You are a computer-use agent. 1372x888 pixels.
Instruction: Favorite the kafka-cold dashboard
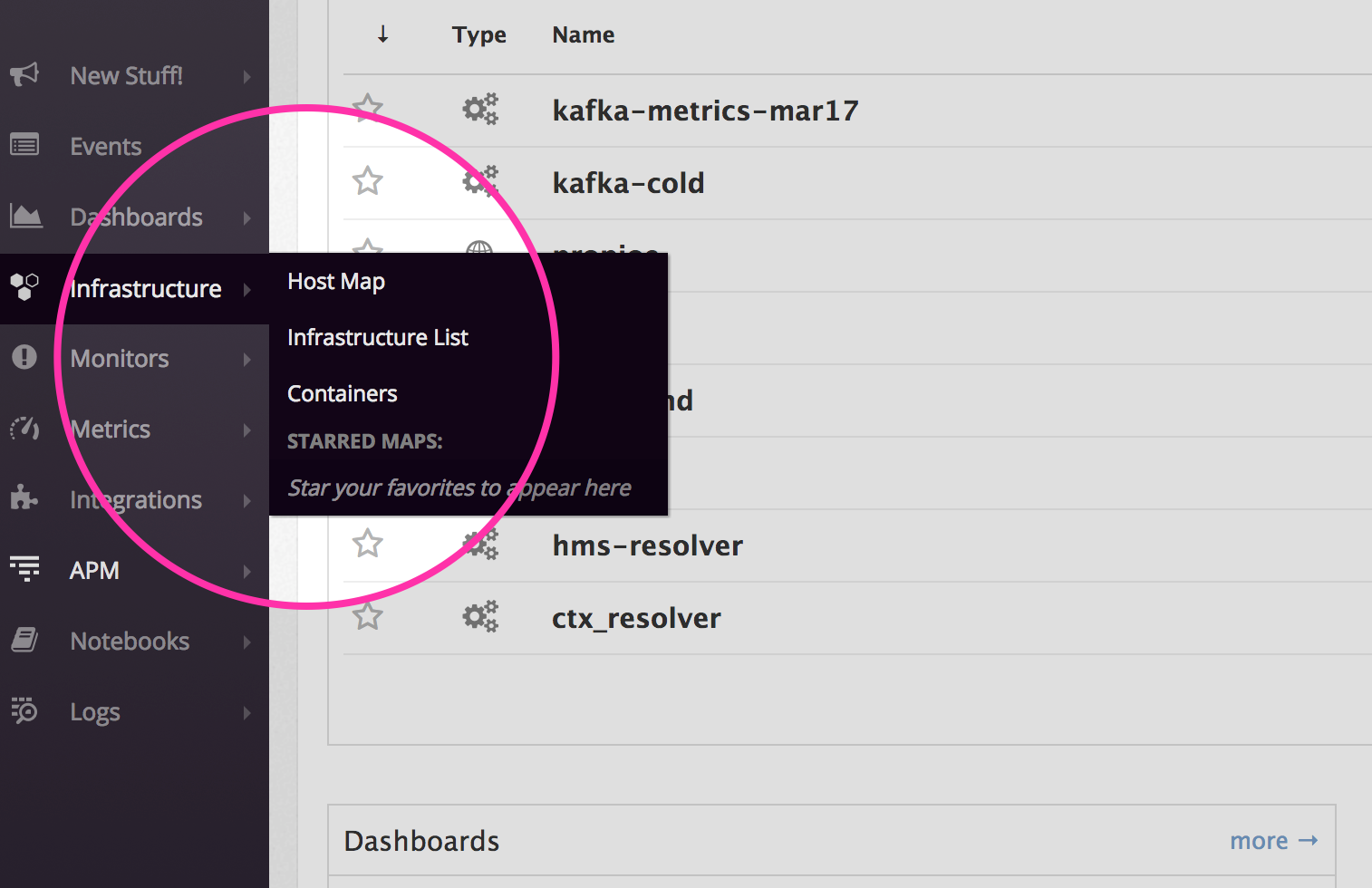[368, 181]
